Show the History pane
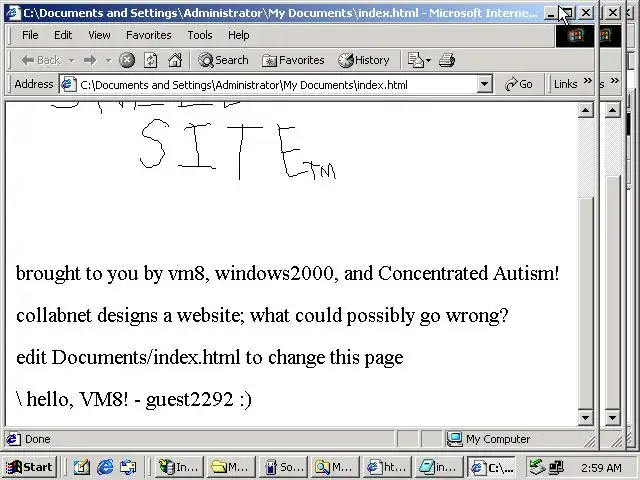640x480 pixels. coord(364,60)
